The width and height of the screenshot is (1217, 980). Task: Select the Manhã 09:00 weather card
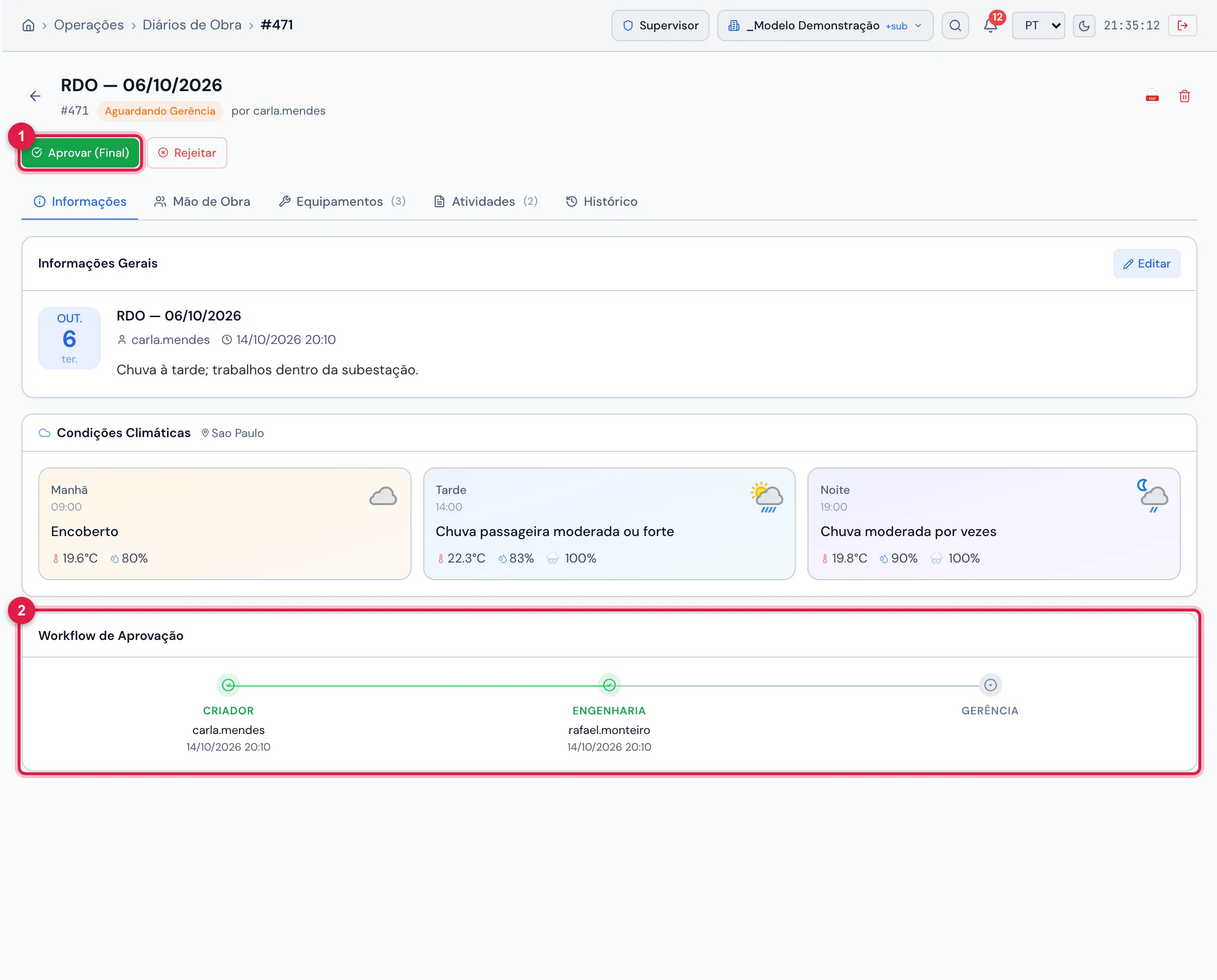[x=225, y=523]
